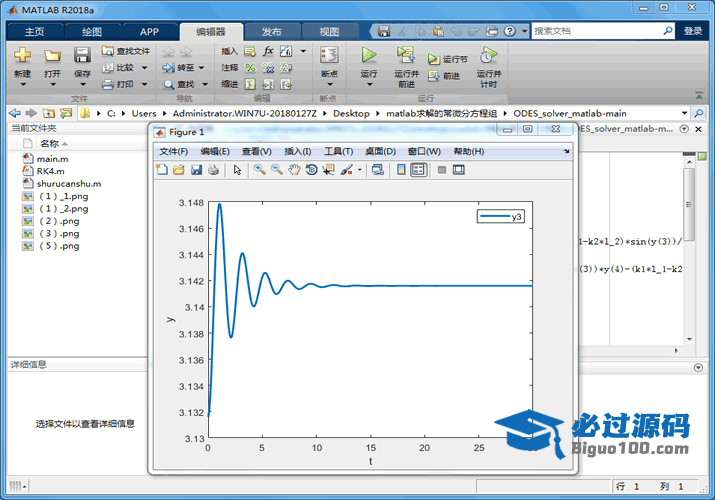The image size is (715, 500).
Task: Open a file using the Open folder icon
Action: click(52, 55)
